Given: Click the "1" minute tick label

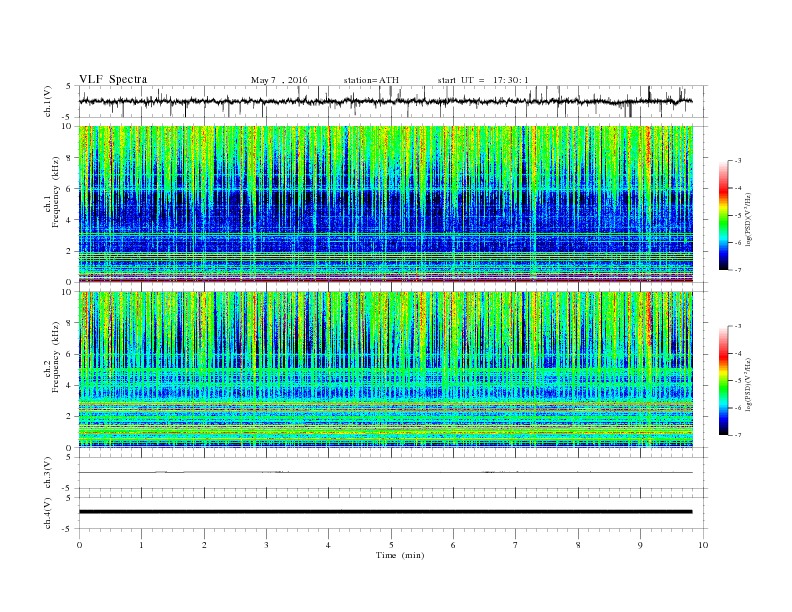Looking at the screenshot, I should pyautogui.click(x=141, y=545).
